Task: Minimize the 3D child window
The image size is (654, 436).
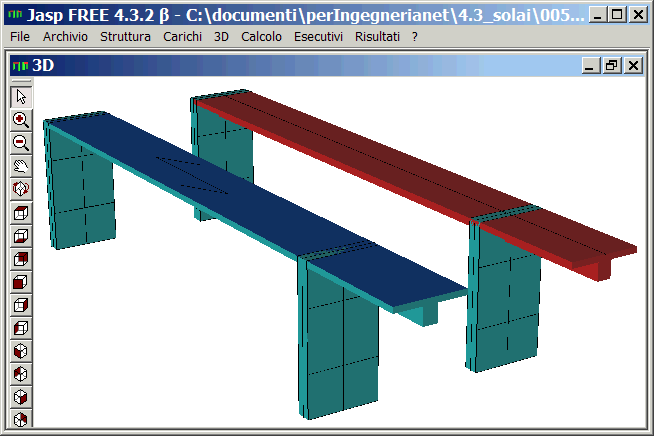Action: coord(590,66)
